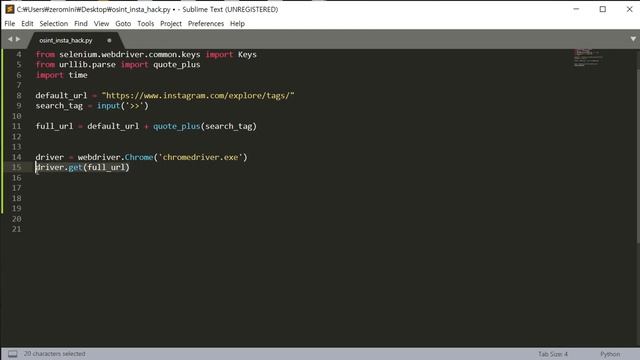Open the Edit menu
The height and width of the screenshot is (360, 640).
tap(27, 24)
